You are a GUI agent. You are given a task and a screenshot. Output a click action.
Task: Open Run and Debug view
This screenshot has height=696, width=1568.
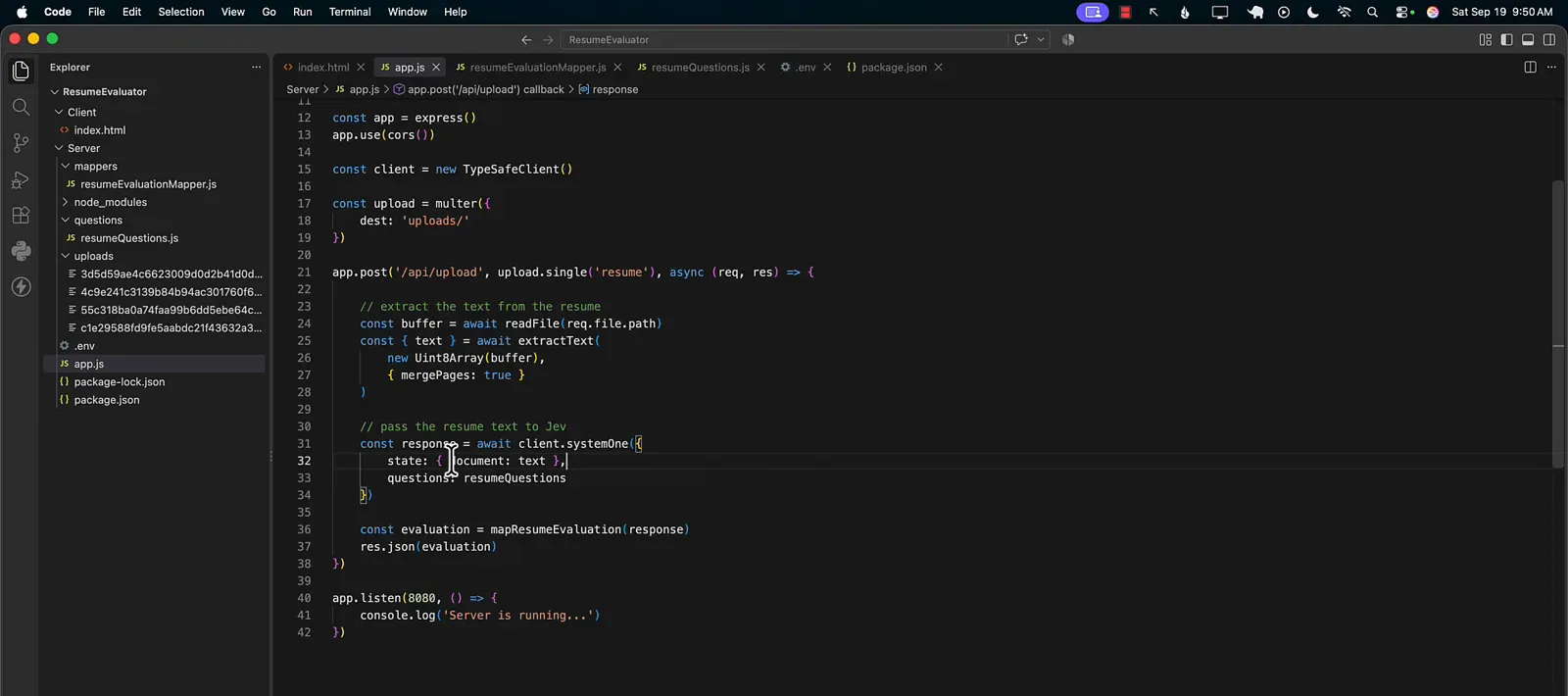tap(21, 179)
